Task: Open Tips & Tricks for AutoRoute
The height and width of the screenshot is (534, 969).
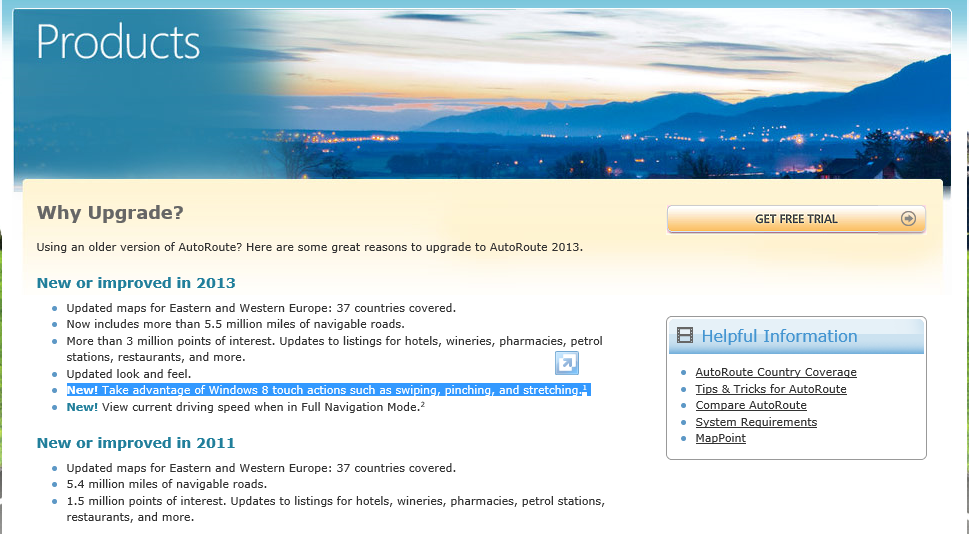Action: [770, 389]
